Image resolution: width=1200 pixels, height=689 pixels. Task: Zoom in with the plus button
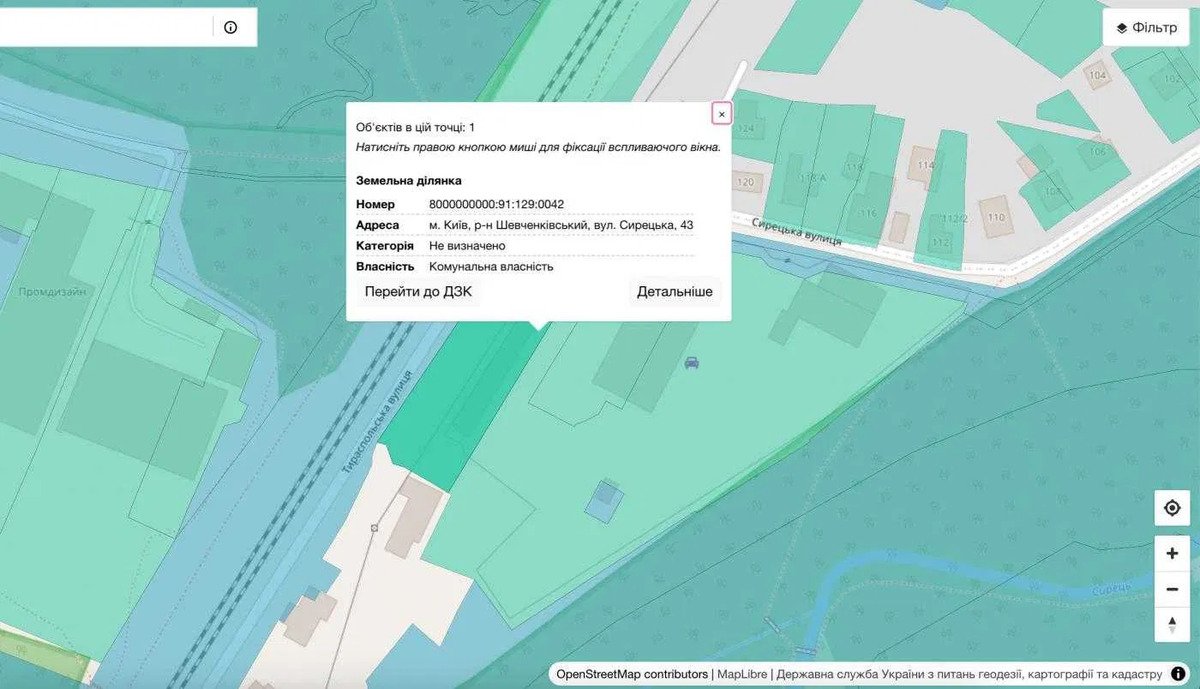[x=1172, y=554]
